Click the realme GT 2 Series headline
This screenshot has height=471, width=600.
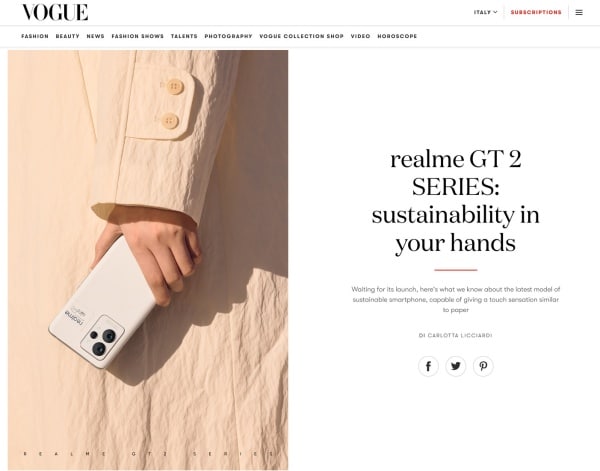[x=455, y=201]
